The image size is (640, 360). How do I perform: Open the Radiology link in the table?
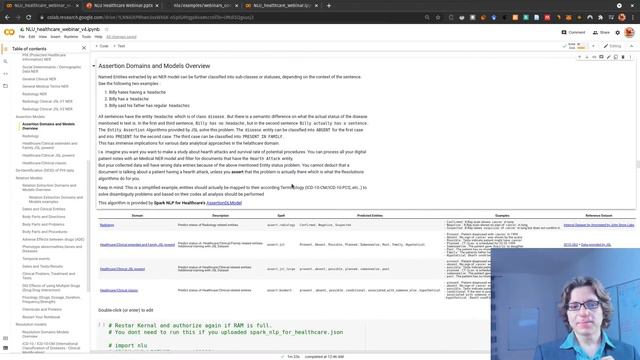pos(107,225)
